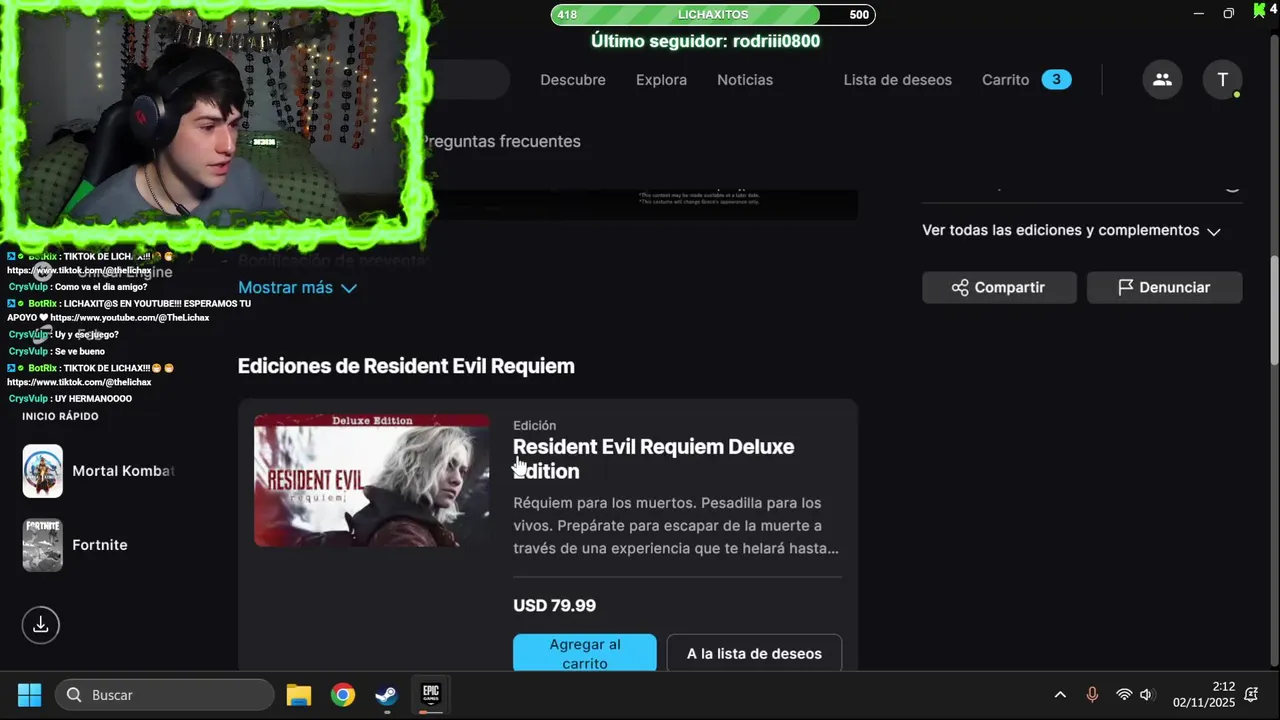
Task: Click the Denunciar button
Action: coord(1164,287)
